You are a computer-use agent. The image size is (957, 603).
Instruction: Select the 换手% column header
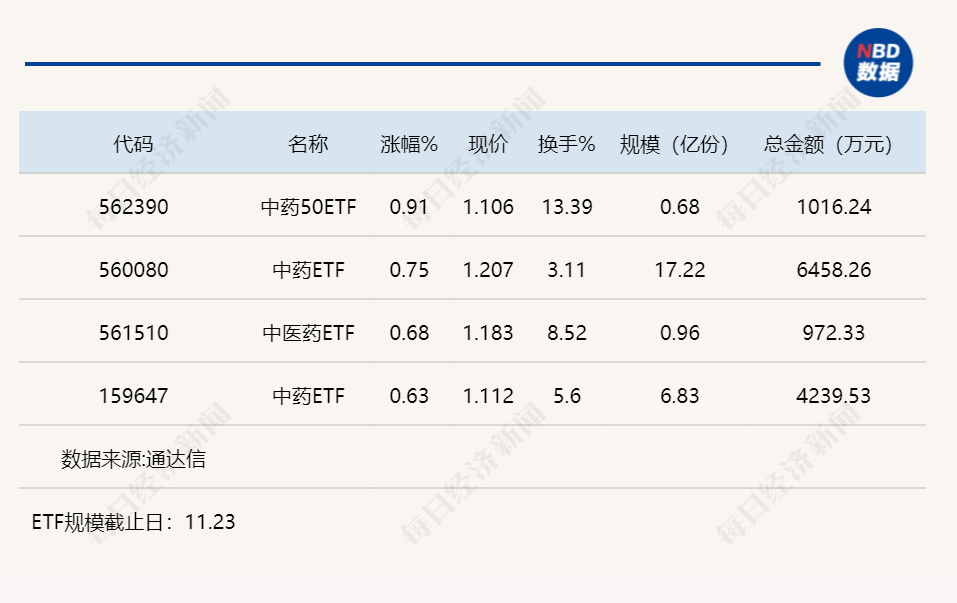(x=567, y=144)
